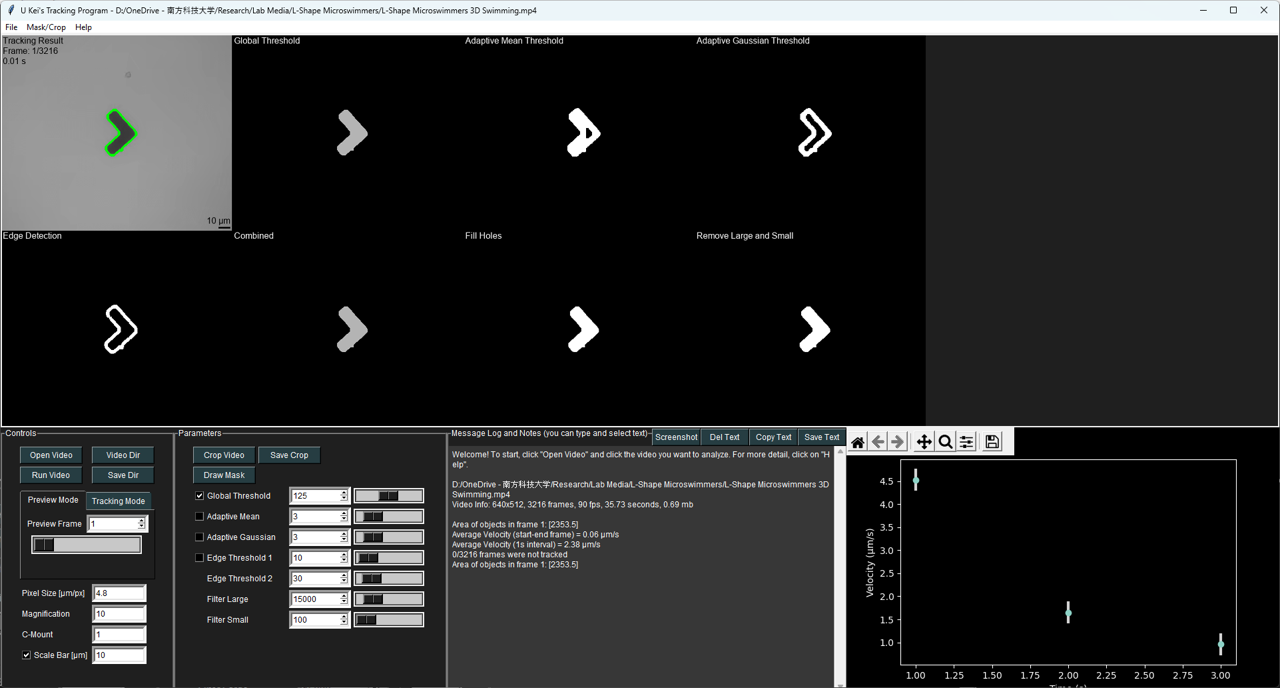Viewport: 1280px width, 688px height.
Task: Click the plot back arrow icon
Action: coord(878,442)
